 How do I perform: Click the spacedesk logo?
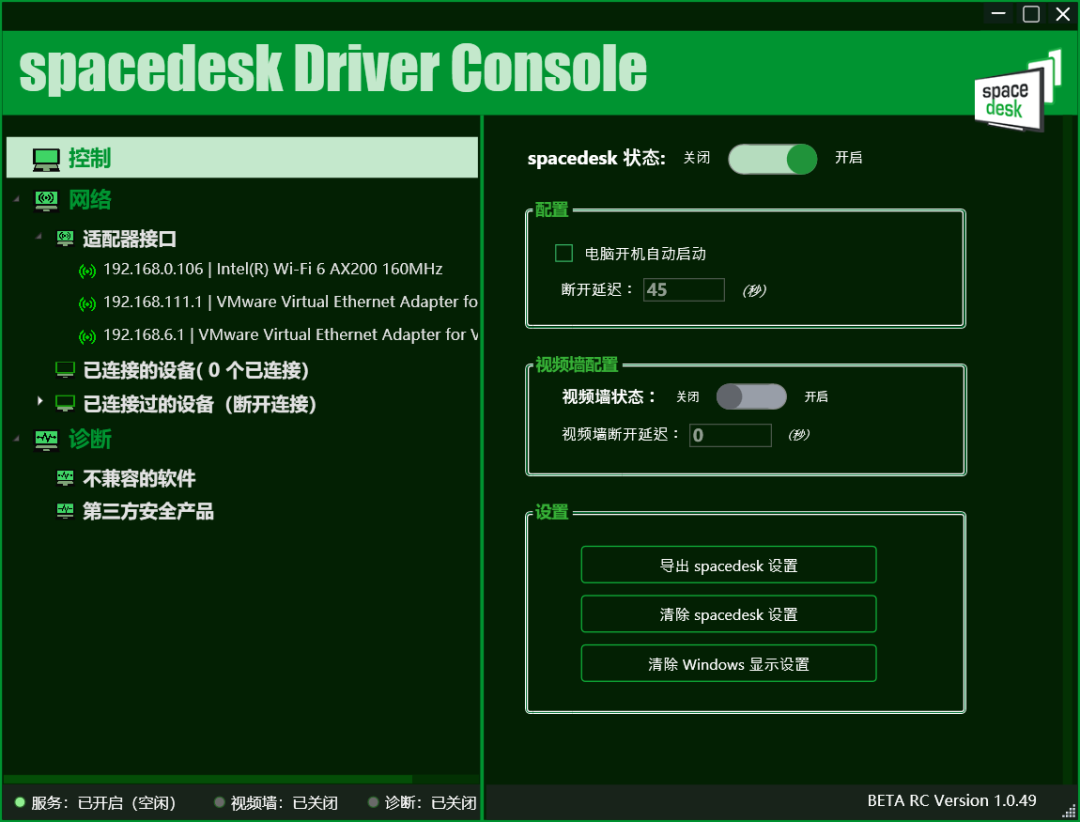(1018, 92)
